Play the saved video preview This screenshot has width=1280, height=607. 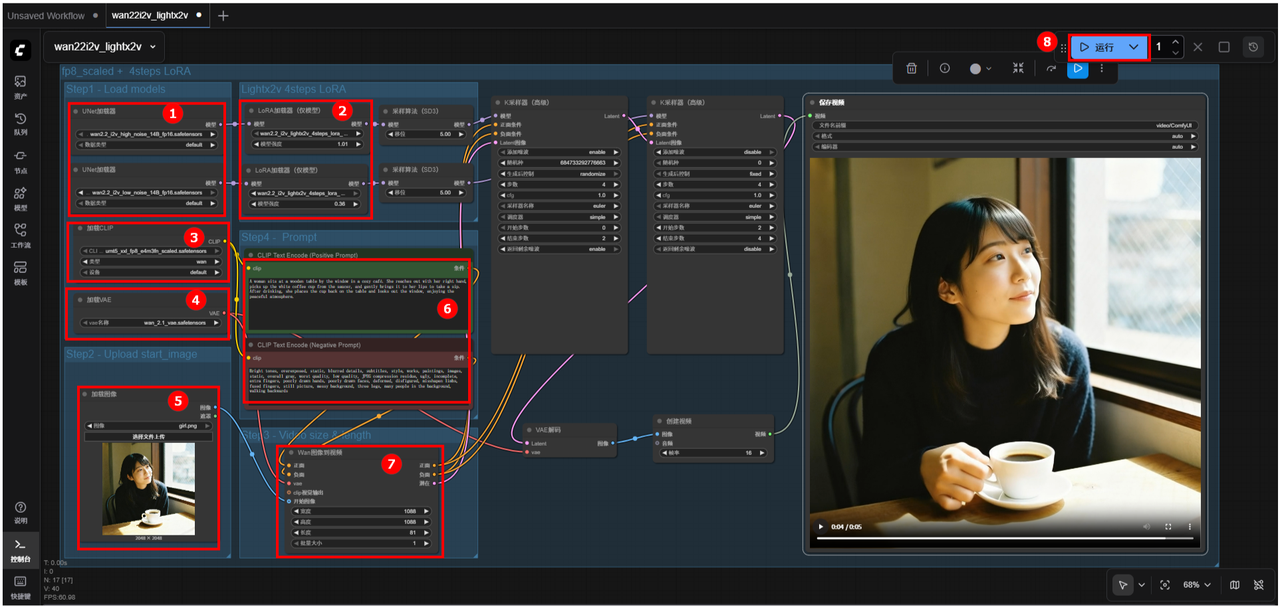pyautogui.click(x=822, y=527)
